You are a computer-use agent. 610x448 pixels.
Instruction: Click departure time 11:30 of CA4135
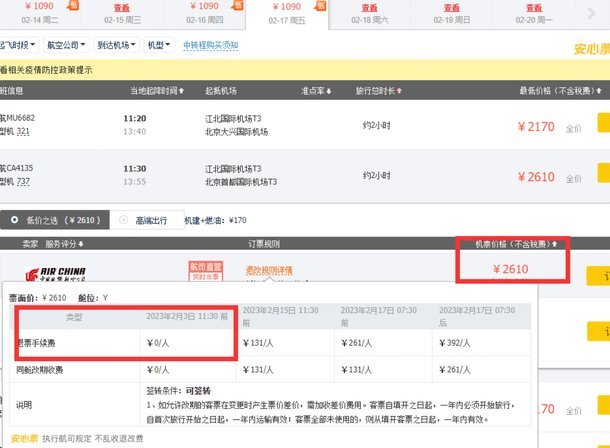pyautogui.click(x=135, y=169)
